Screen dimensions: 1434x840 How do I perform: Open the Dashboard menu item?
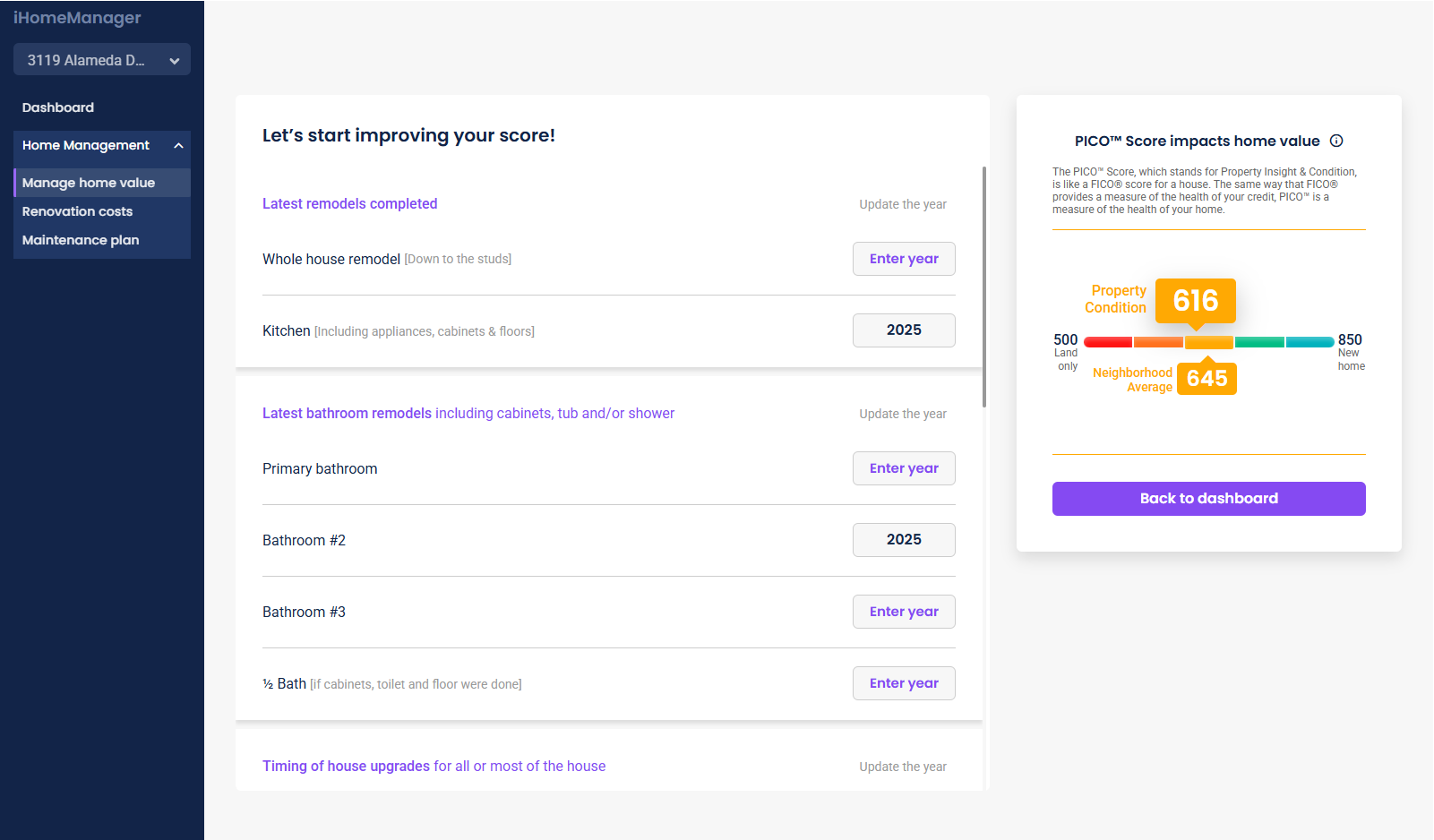click(58, 107)
